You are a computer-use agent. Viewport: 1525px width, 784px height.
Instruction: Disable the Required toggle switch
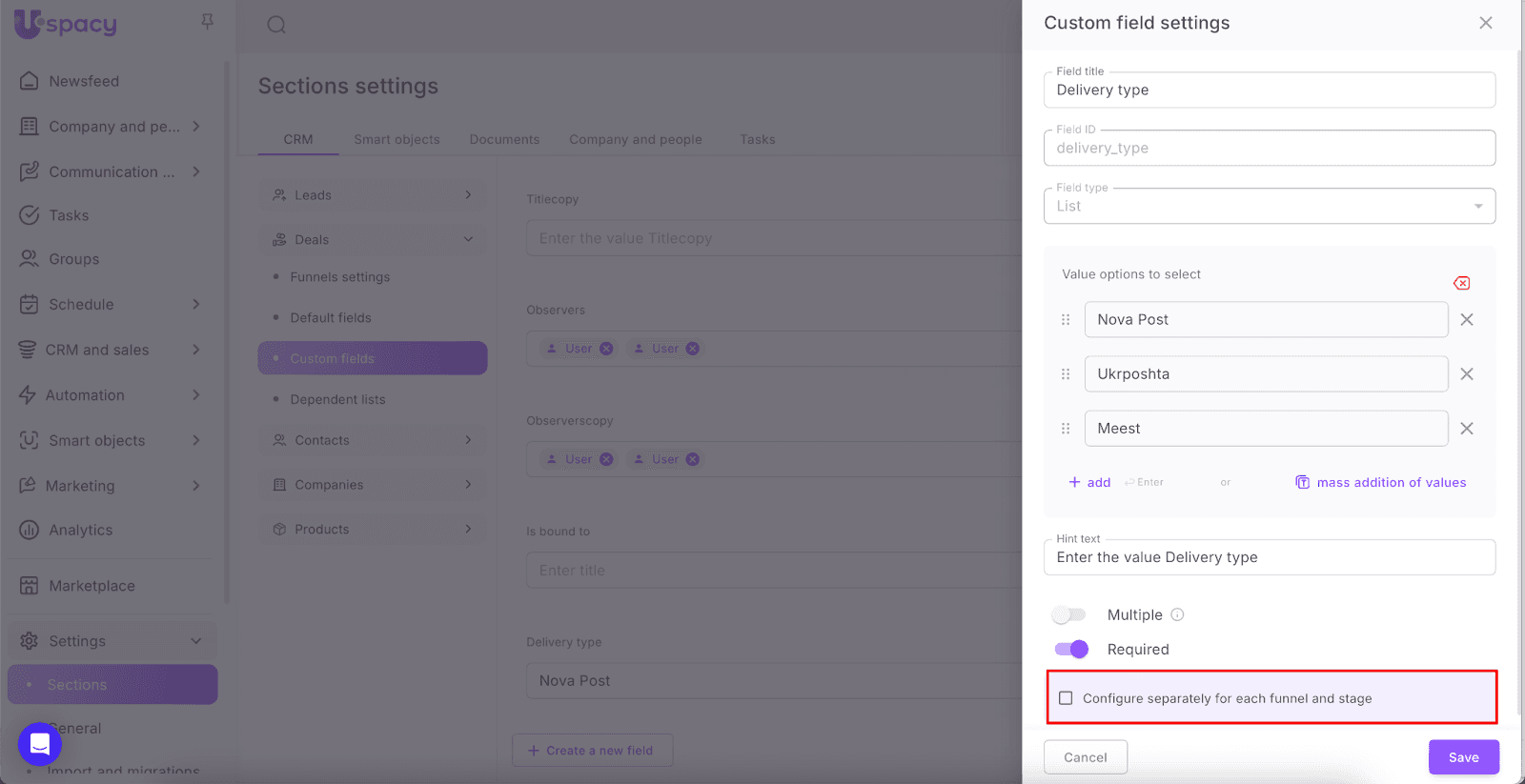tap(1071, 649)
